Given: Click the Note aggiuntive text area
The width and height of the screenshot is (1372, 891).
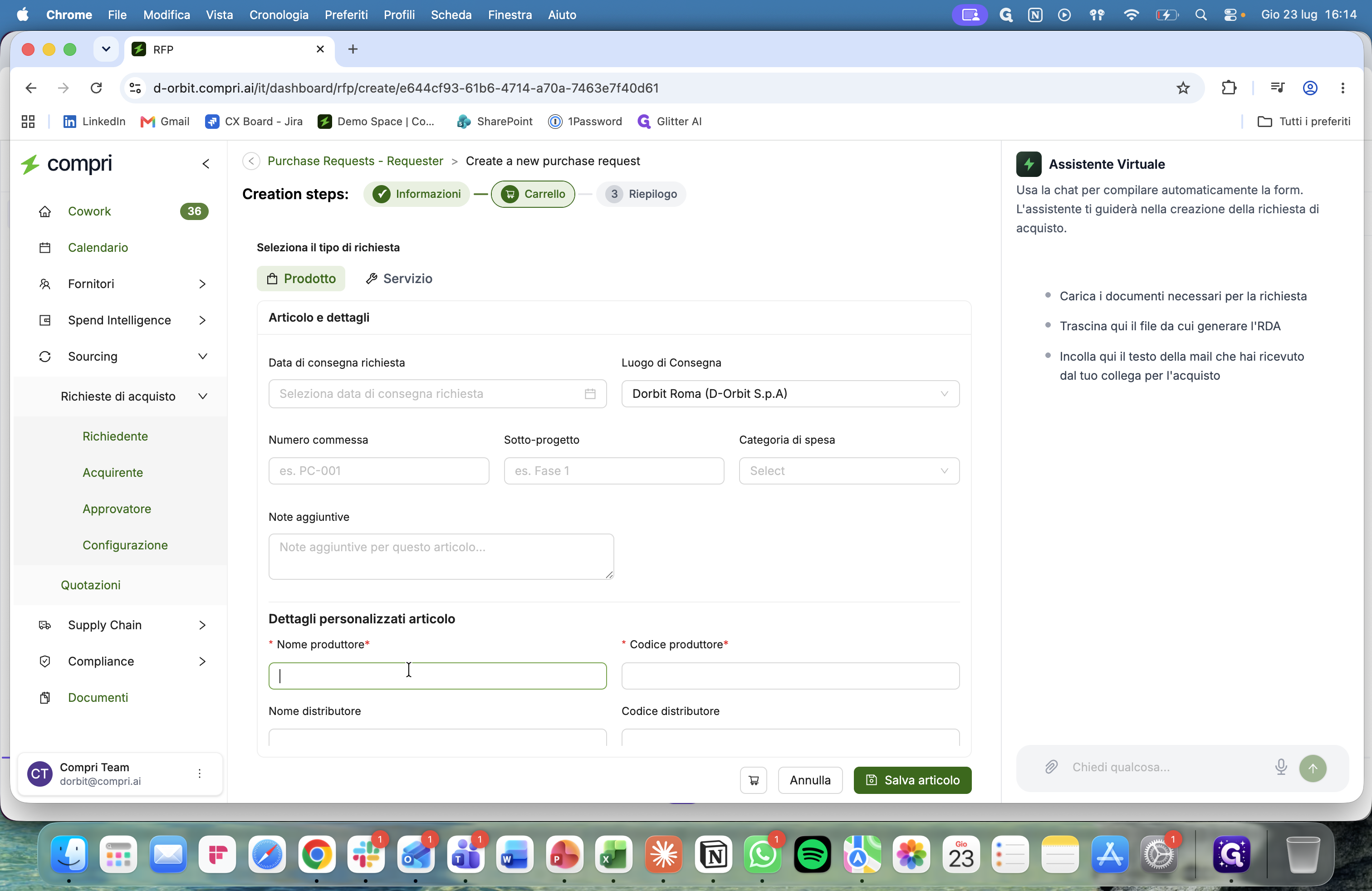Looking at the screenshot, I should 441,557.
